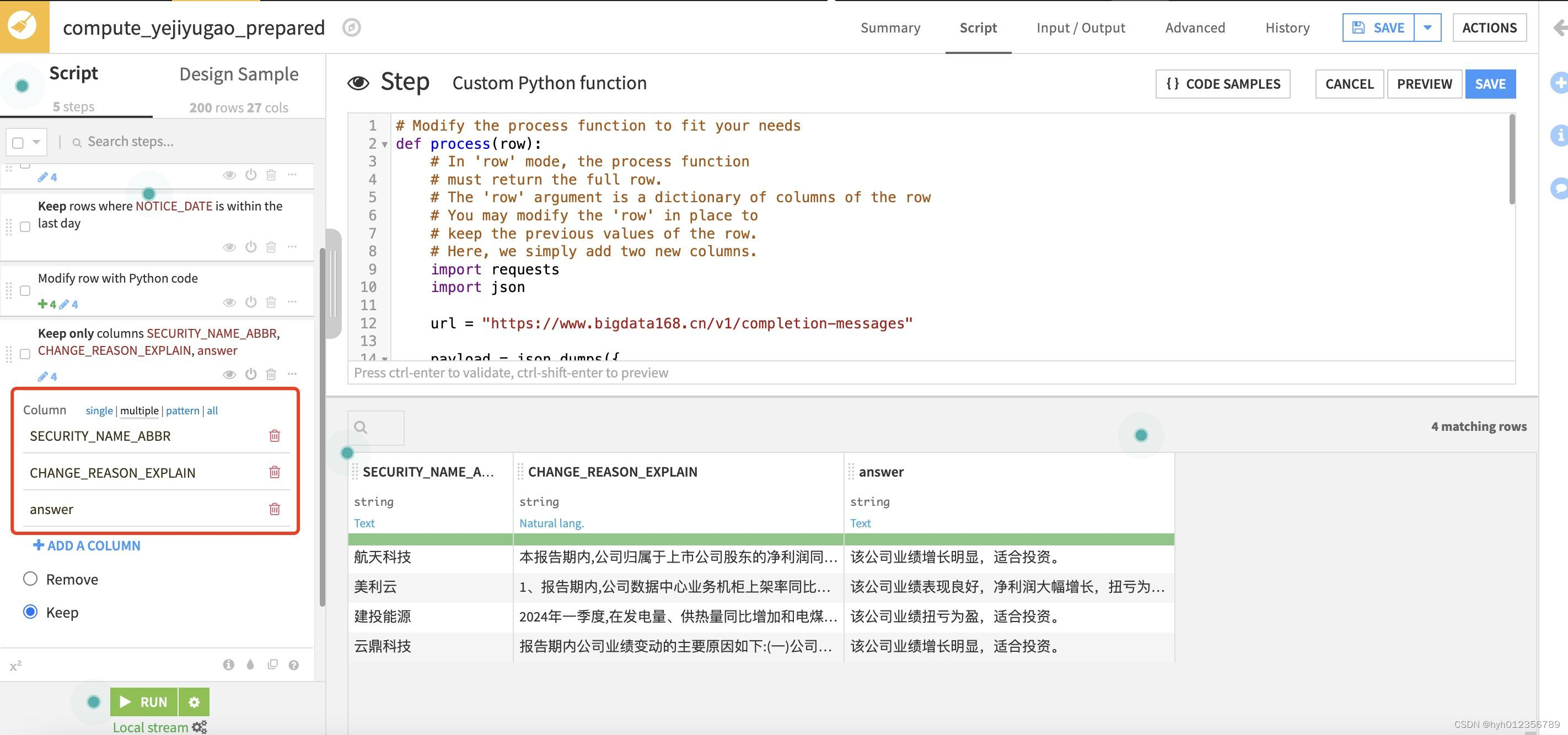Click the CODE SAMPLES button
The image size is (1568, 735).
pos(1222,84)
